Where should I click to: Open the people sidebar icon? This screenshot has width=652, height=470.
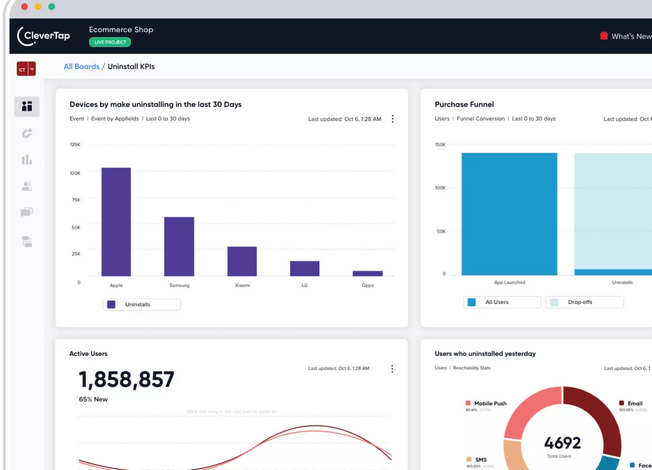pyautogui.click(x=27, y=186)
